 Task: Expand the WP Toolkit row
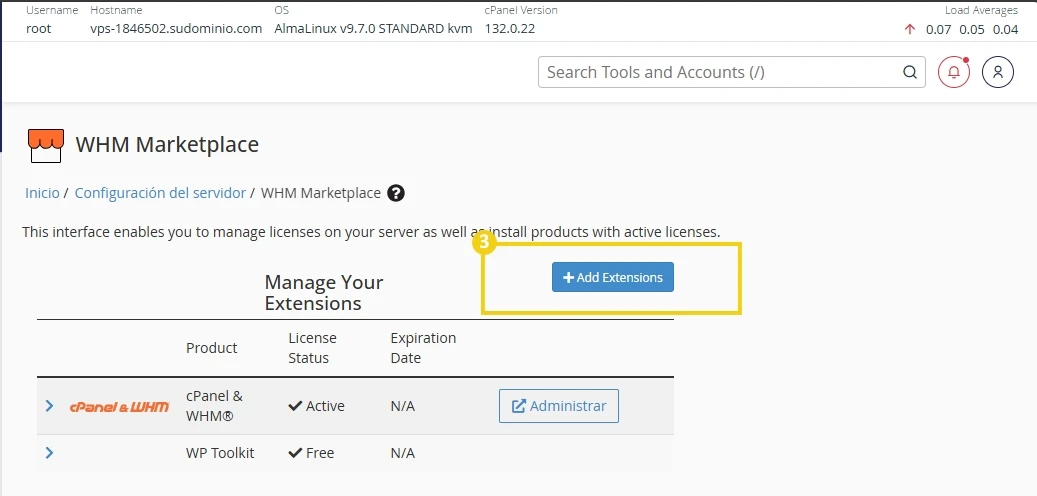pos(50,453)
